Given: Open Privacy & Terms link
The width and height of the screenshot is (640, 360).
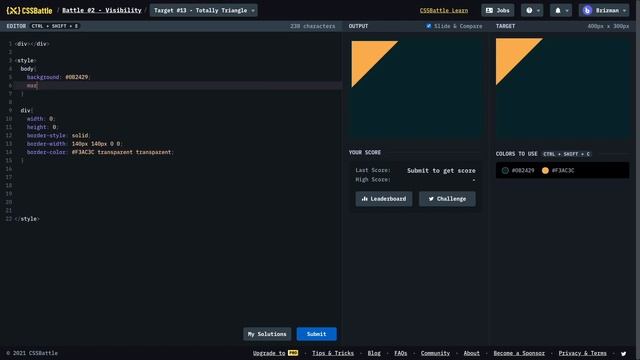Looking at the screenshot, I should (582, 353).
